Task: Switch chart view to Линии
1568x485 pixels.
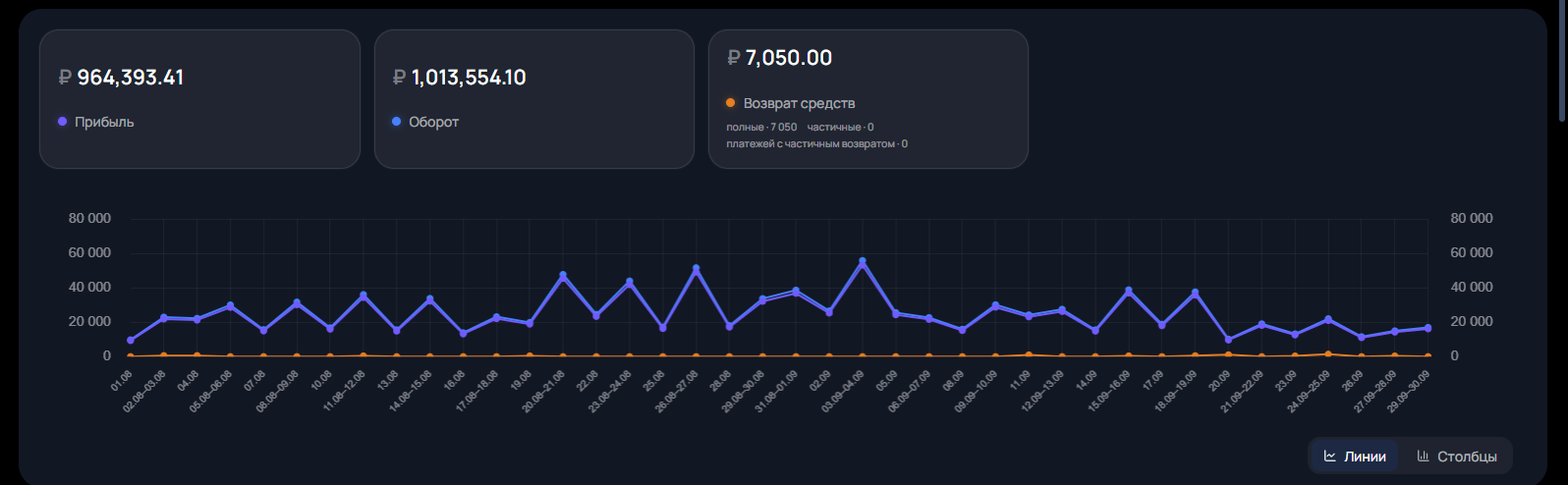Action: [1355, 457]
